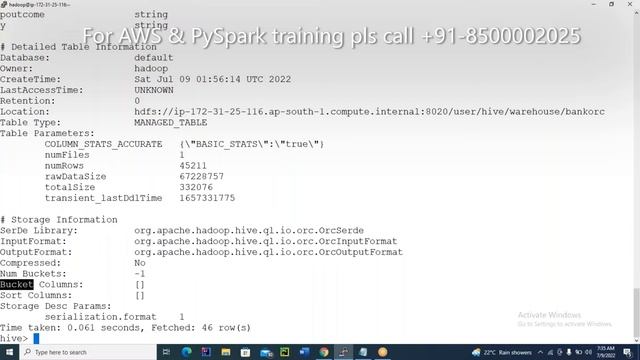Click the transient_lastDdlTime value 1657331775
The width and height of the screenshot is (640, 360).
click(207, 198)
